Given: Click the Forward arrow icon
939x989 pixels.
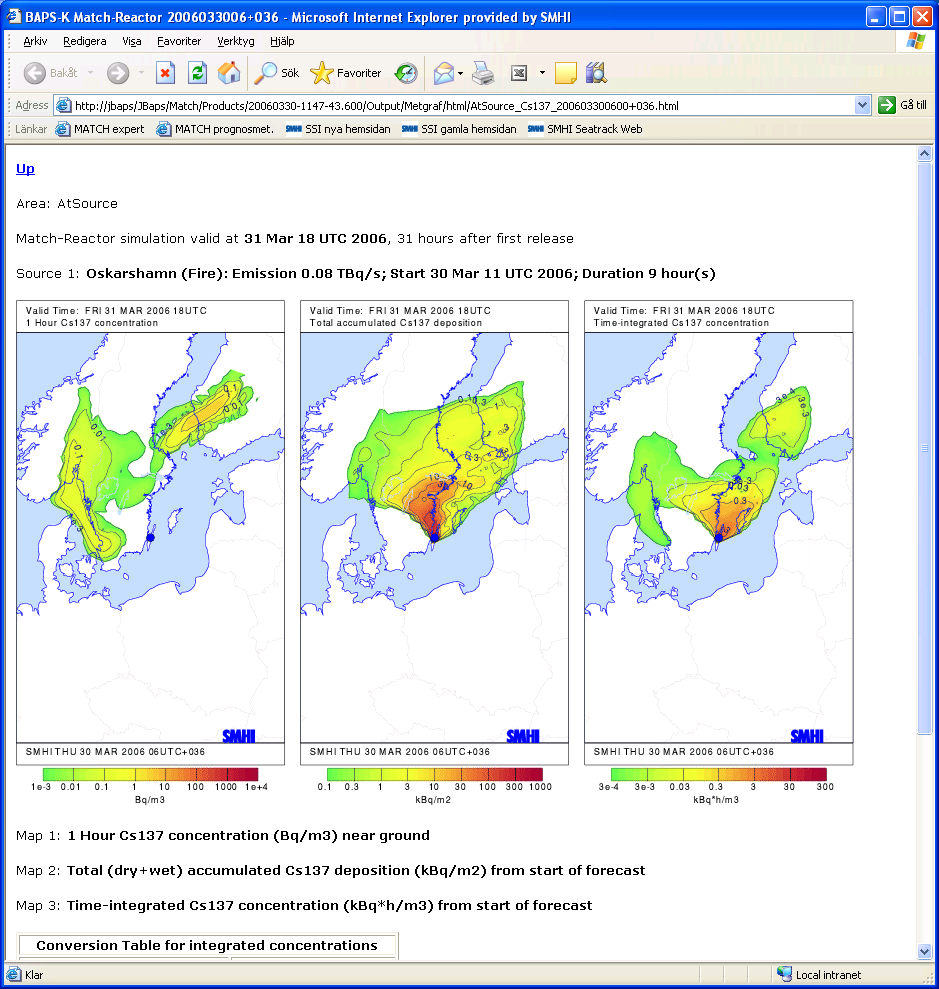Looking at the screenshot, I should 117,73.
